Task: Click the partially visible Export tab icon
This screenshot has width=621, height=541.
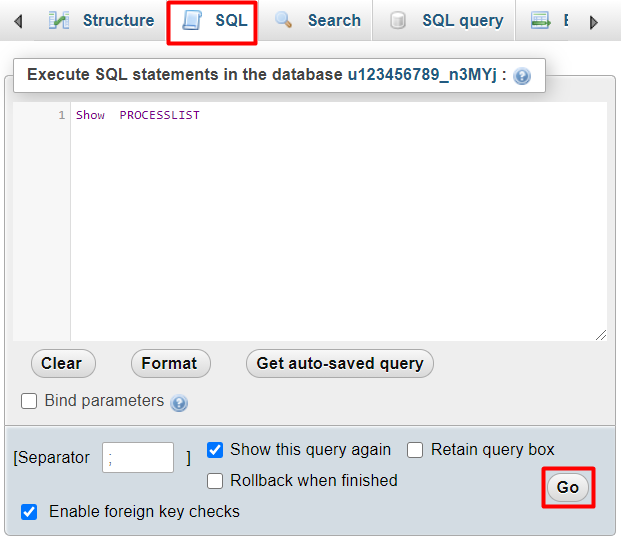Action: 541,21
